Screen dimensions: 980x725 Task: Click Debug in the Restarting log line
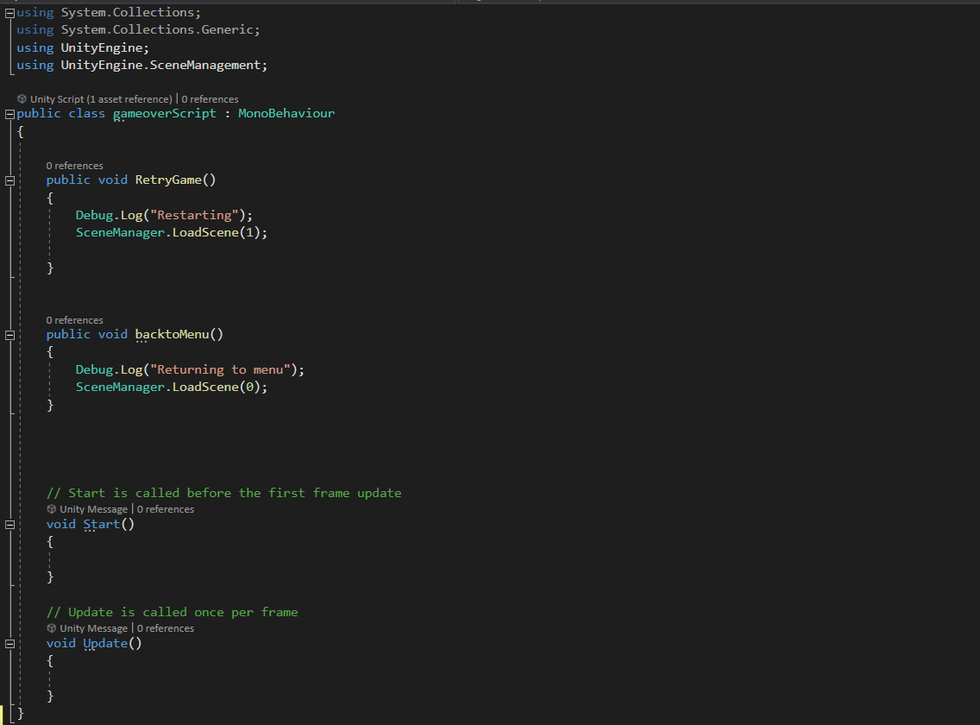pos(94,215)
